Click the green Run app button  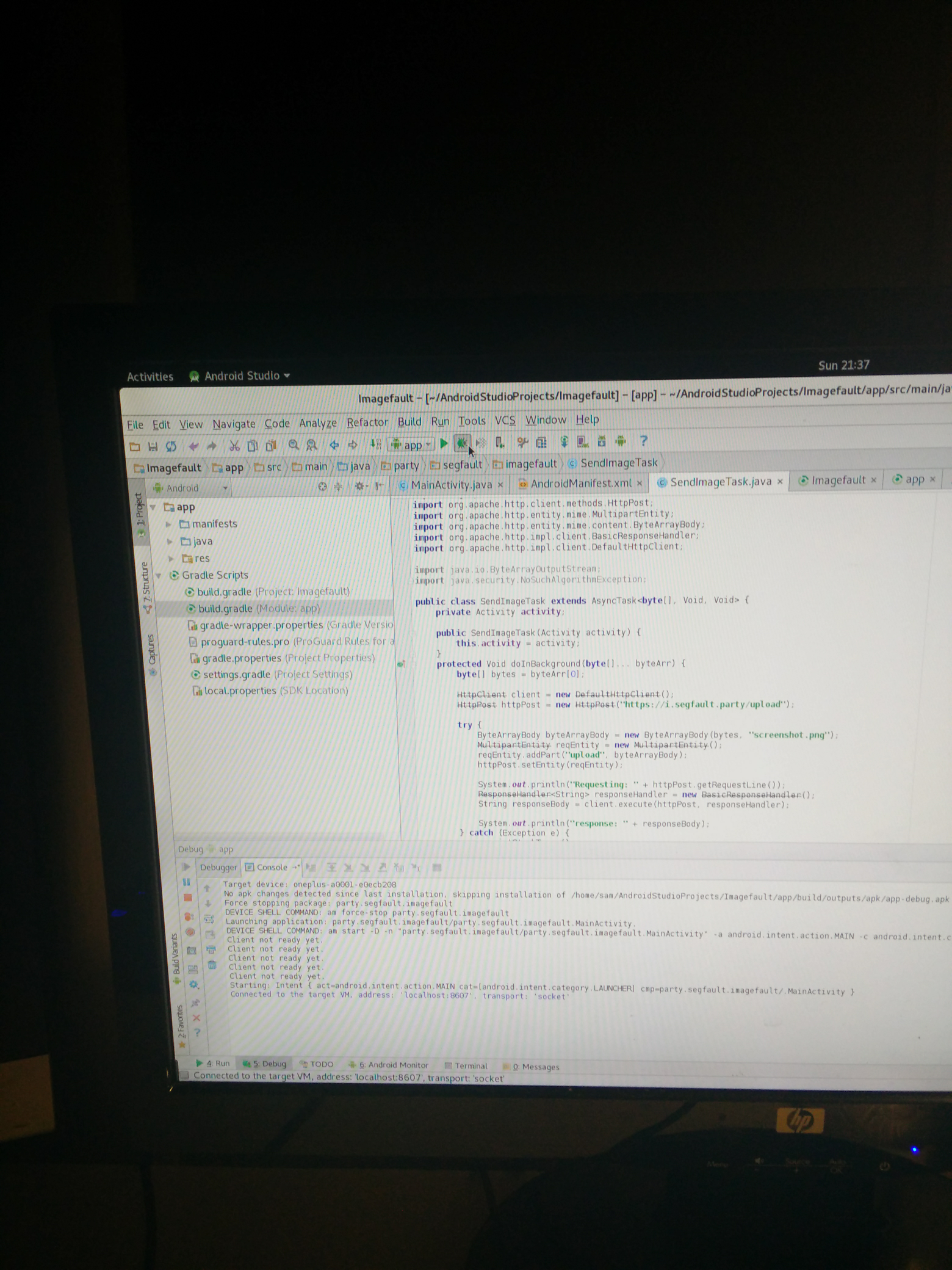point(444,444)
